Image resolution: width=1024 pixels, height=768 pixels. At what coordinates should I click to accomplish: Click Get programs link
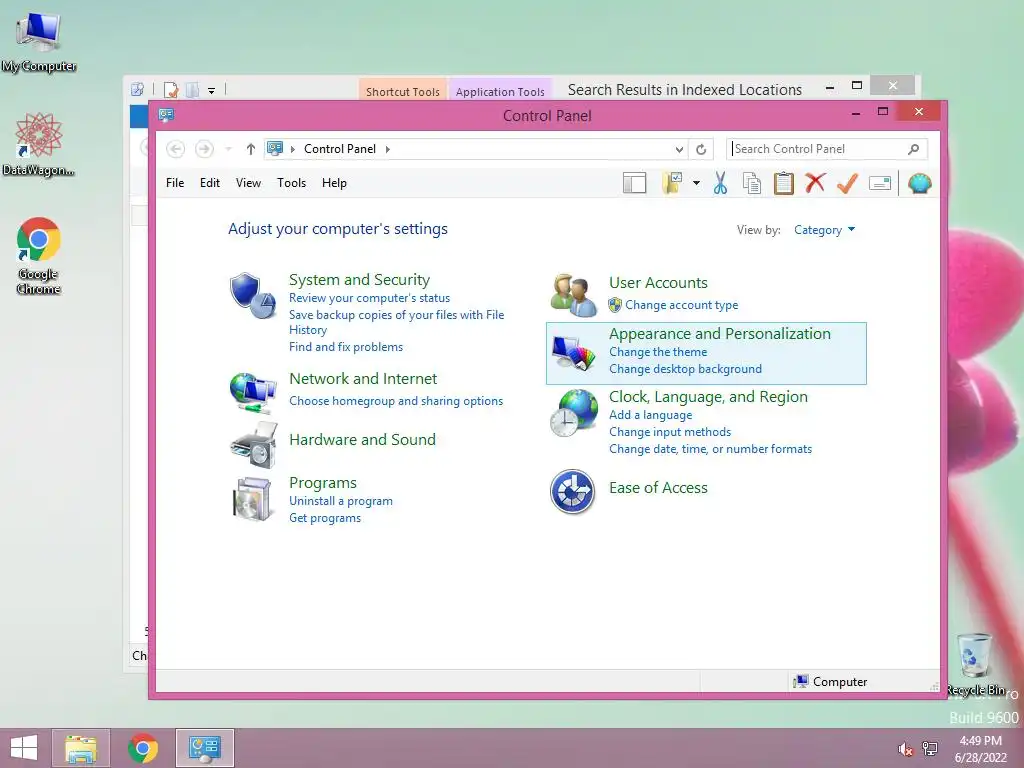tap(325, 518)
